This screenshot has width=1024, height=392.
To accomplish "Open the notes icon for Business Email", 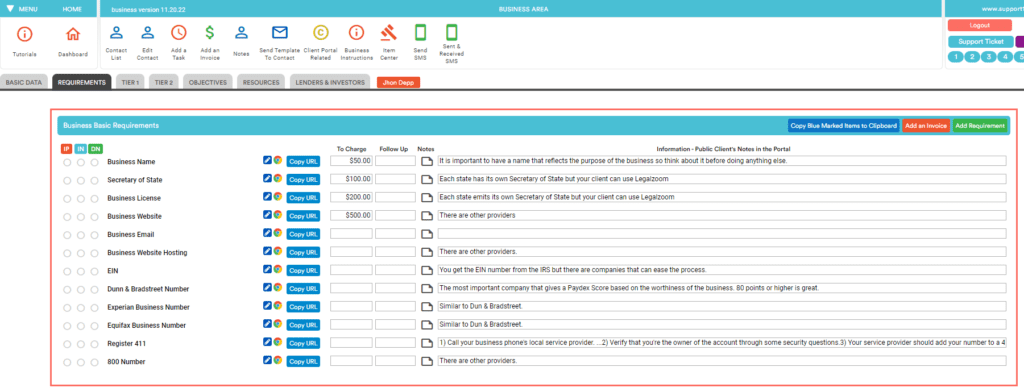I will click(x=426, y=234).
